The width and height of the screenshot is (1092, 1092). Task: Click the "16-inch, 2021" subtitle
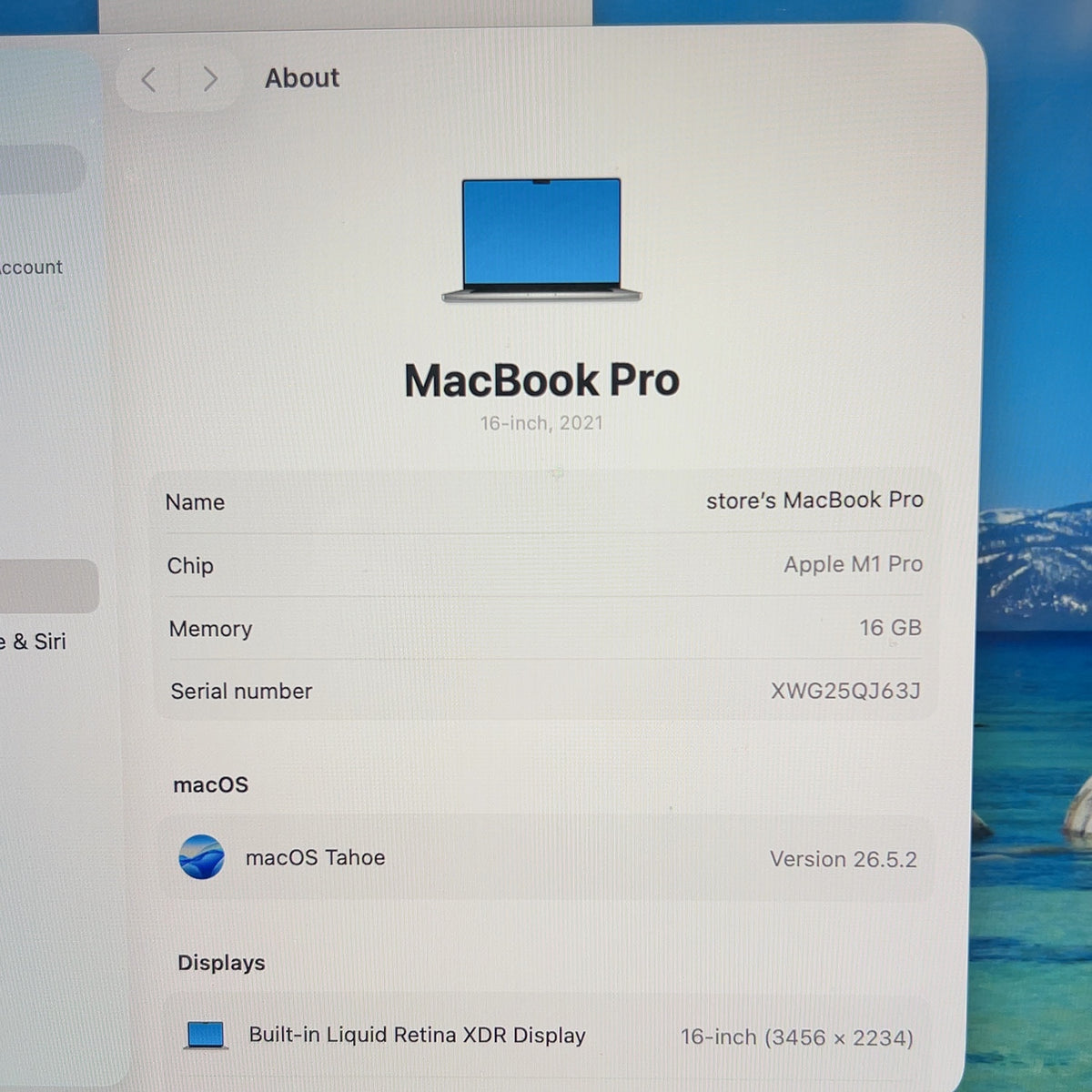click(541, 423)
